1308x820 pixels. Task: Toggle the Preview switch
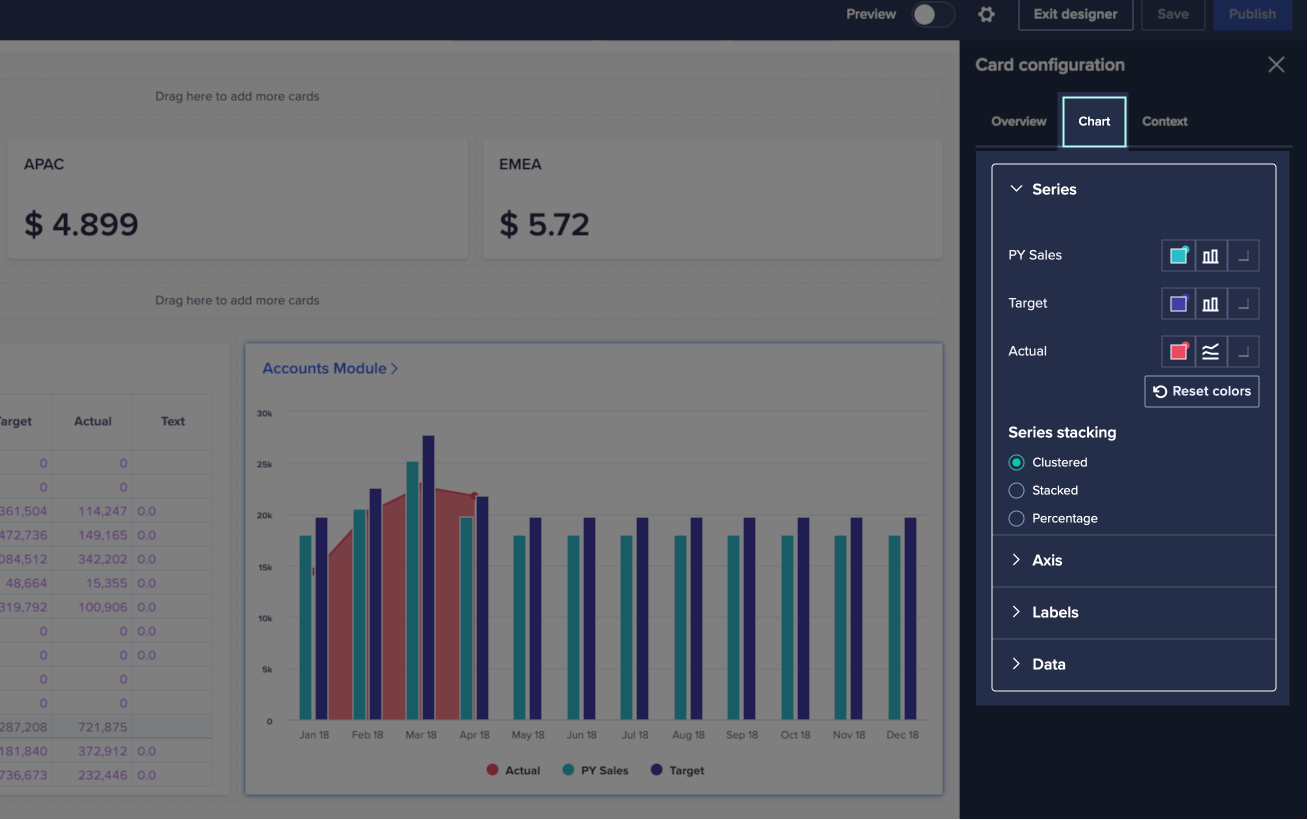point(930,15)
